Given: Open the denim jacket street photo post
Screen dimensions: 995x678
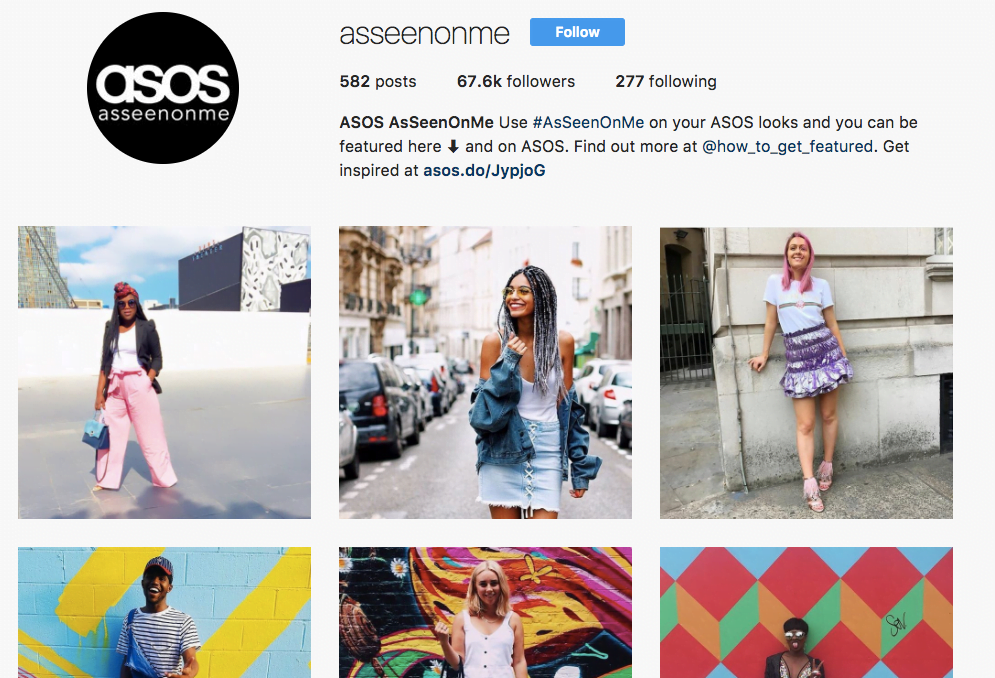Looking at the screenshot, I should (485, 373).
